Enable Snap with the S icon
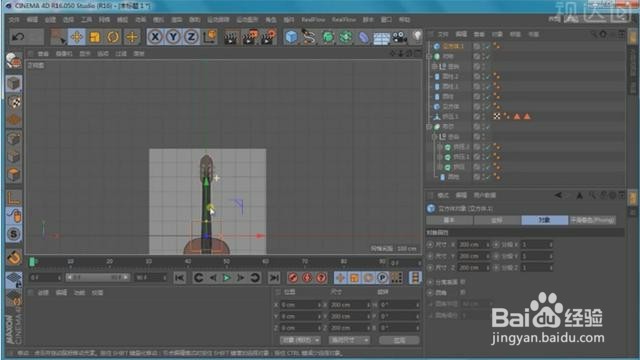 coord(14,234)
